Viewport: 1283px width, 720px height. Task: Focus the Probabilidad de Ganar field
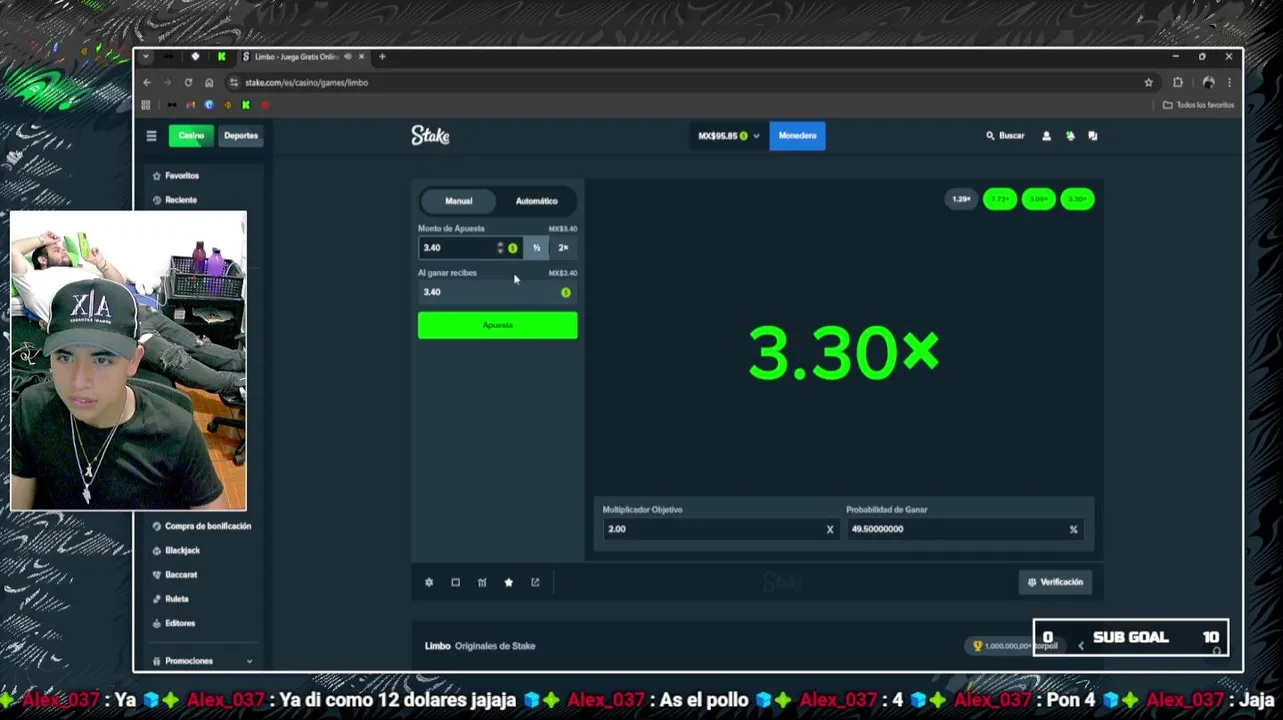click(965, 529)
